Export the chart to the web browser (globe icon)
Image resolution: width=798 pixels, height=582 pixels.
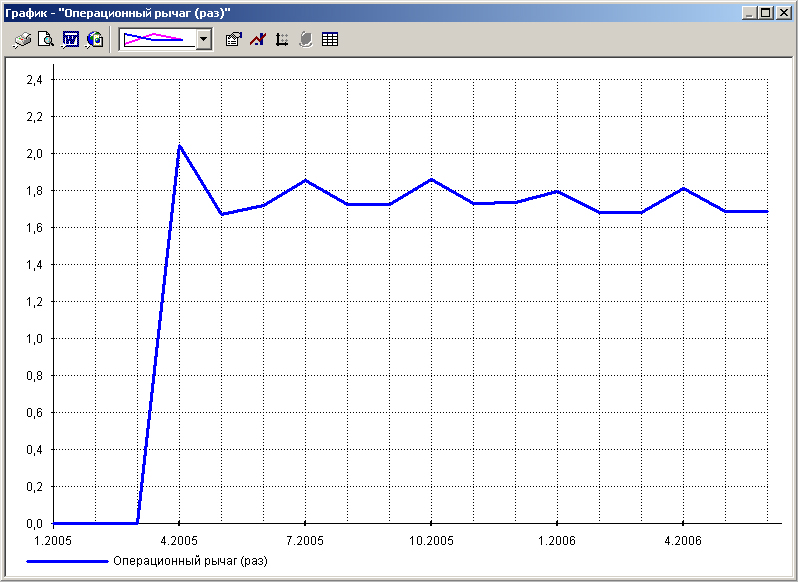[x=95, y=40]
